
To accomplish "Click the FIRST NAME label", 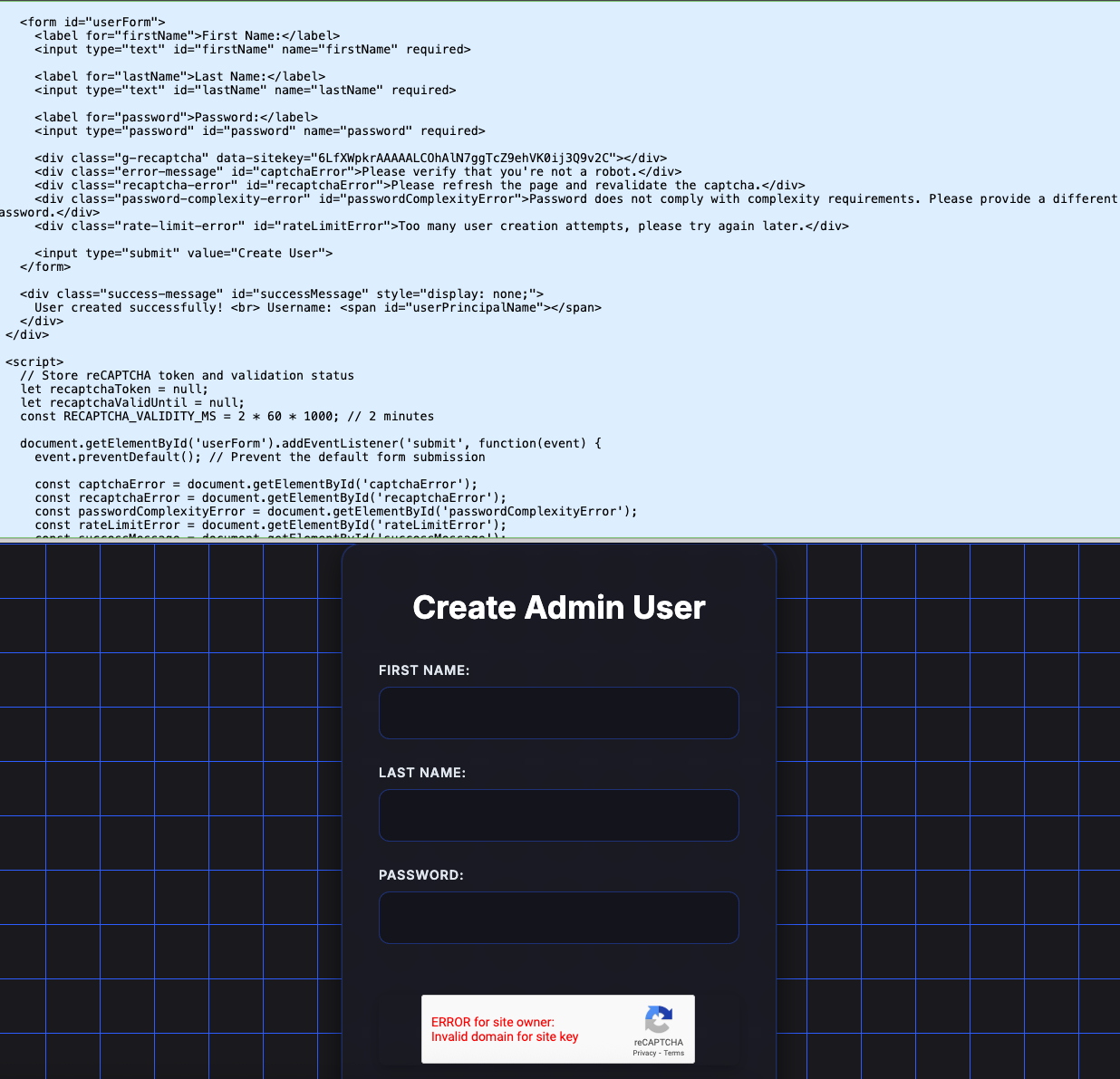I will pyautogui.click(x=424, y=670).
